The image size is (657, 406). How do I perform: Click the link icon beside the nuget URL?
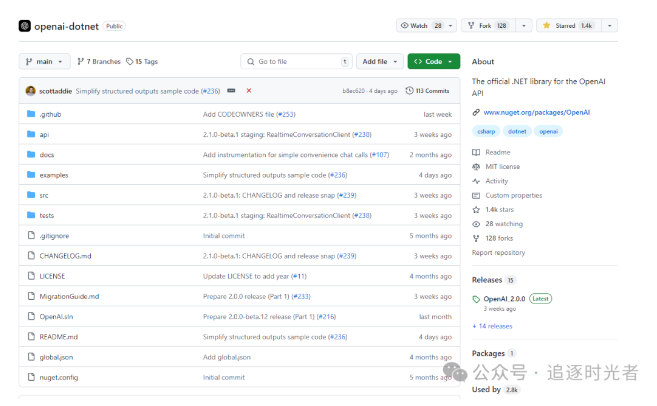pyautogui.click(x=476, y=112)
